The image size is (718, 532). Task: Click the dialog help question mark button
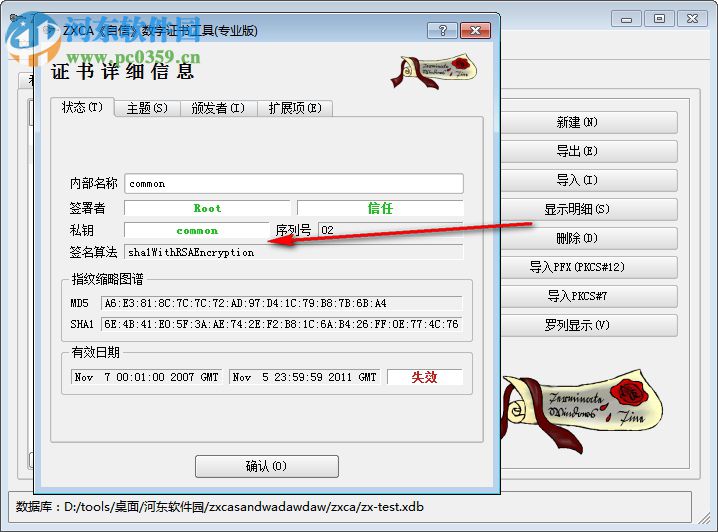pos(442,31)
